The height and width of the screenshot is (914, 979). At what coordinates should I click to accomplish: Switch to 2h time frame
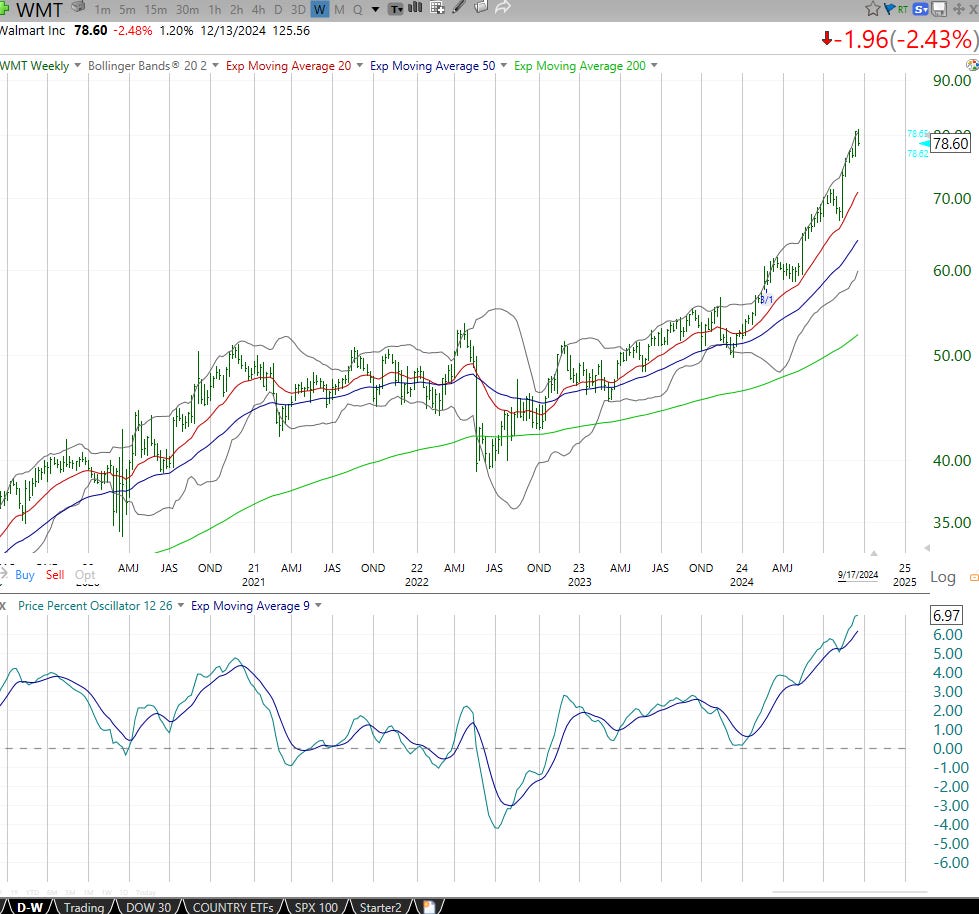point(237,9)
